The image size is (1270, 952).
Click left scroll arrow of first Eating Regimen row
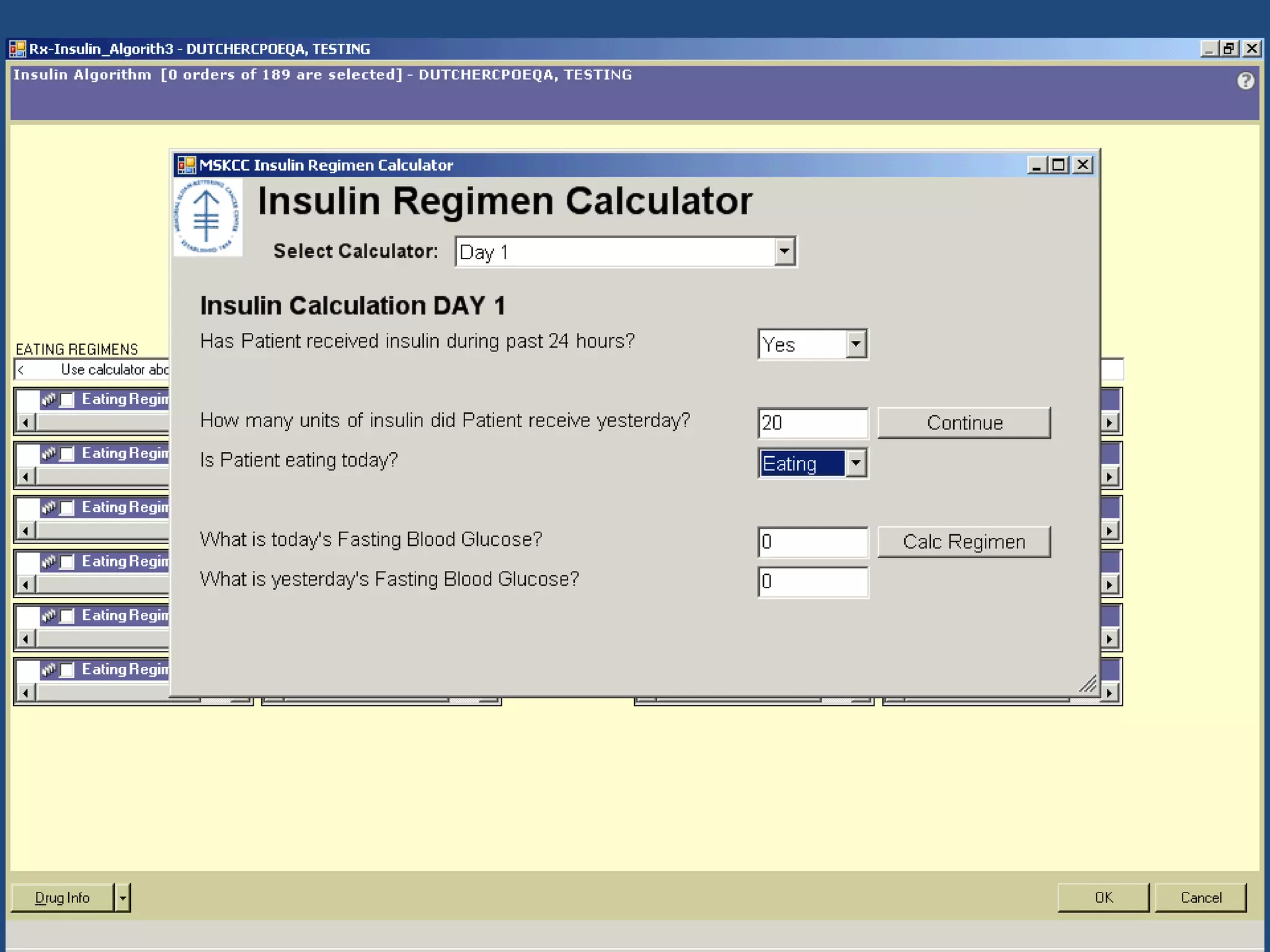(25, 423)
